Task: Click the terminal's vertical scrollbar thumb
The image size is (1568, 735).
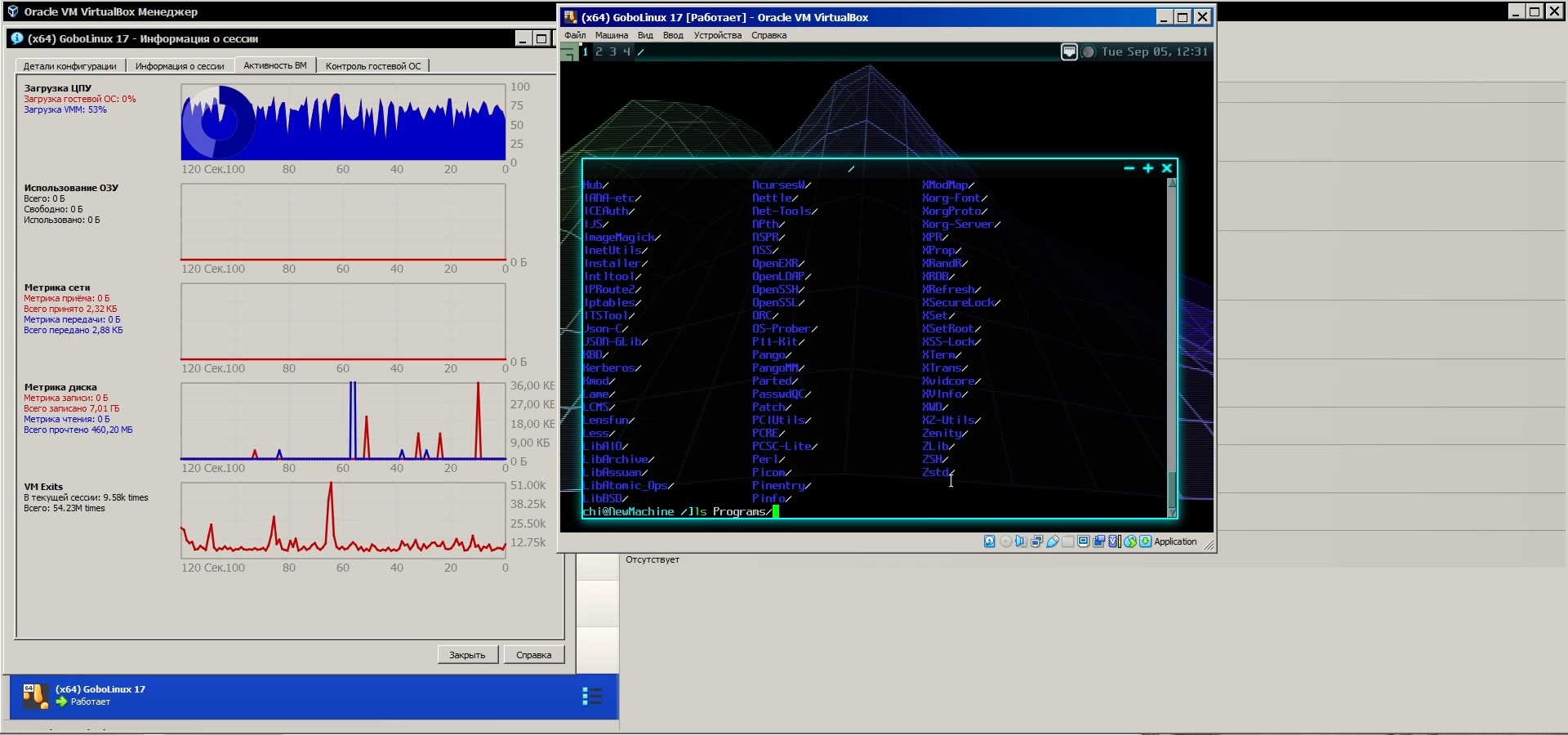Action: 1172,488
